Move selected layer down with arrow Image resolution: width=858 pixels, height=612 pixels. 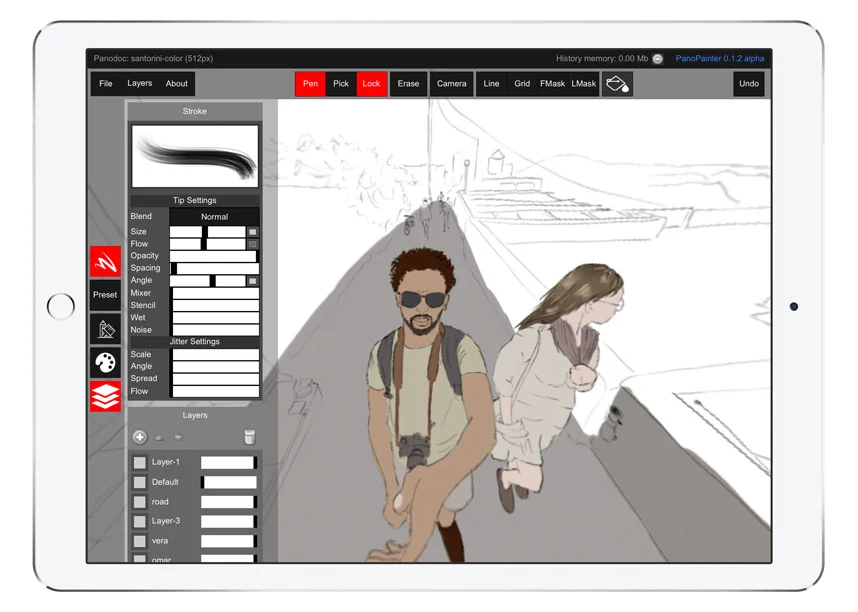(x=178, y=437)
